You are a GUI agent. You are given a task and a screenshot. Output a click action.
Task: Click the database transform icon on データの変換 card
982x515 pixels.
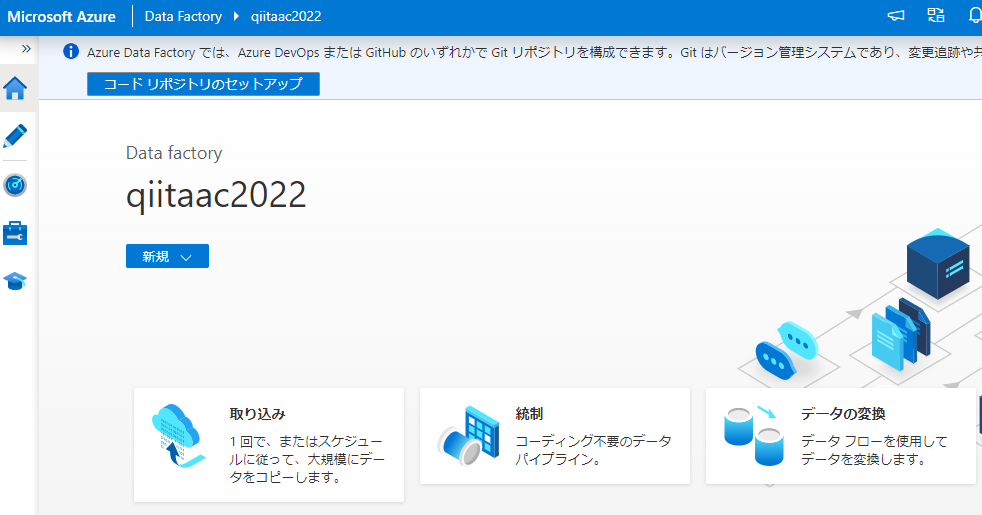click(754, 436)
